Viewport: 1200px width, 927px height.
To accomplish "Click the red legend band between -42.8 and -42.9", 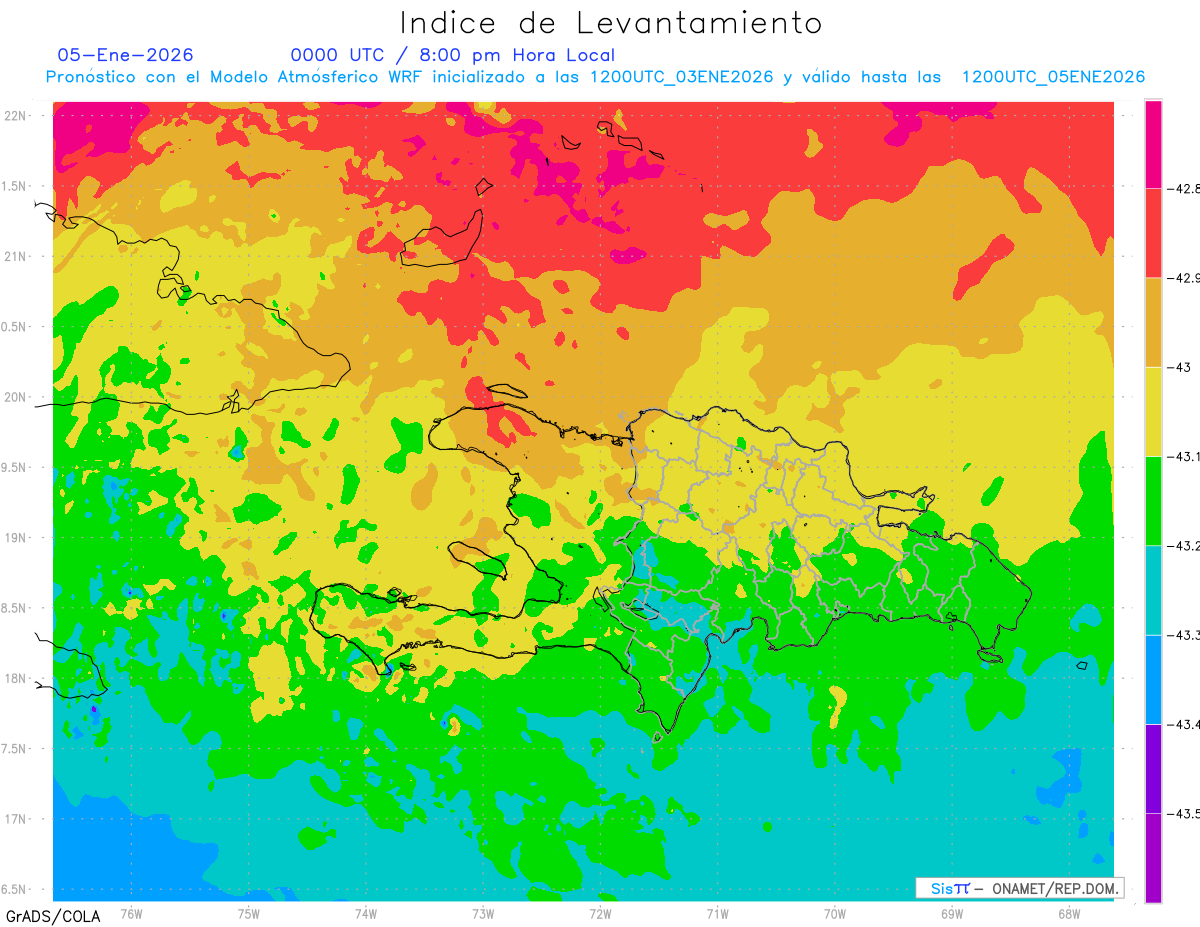I will coord(1153,233).
